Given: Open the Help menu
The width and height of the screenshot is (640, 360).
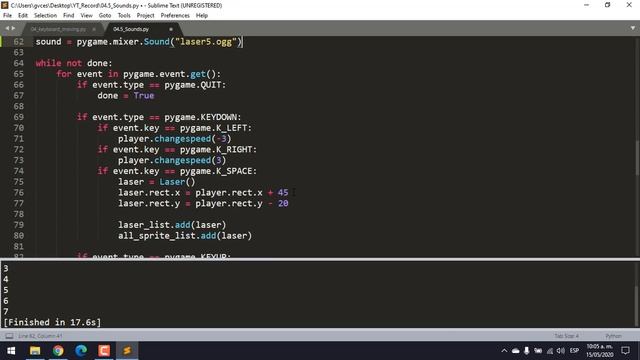Looking at the screenshot, I should pyautogui.click(x=202, y=16).
